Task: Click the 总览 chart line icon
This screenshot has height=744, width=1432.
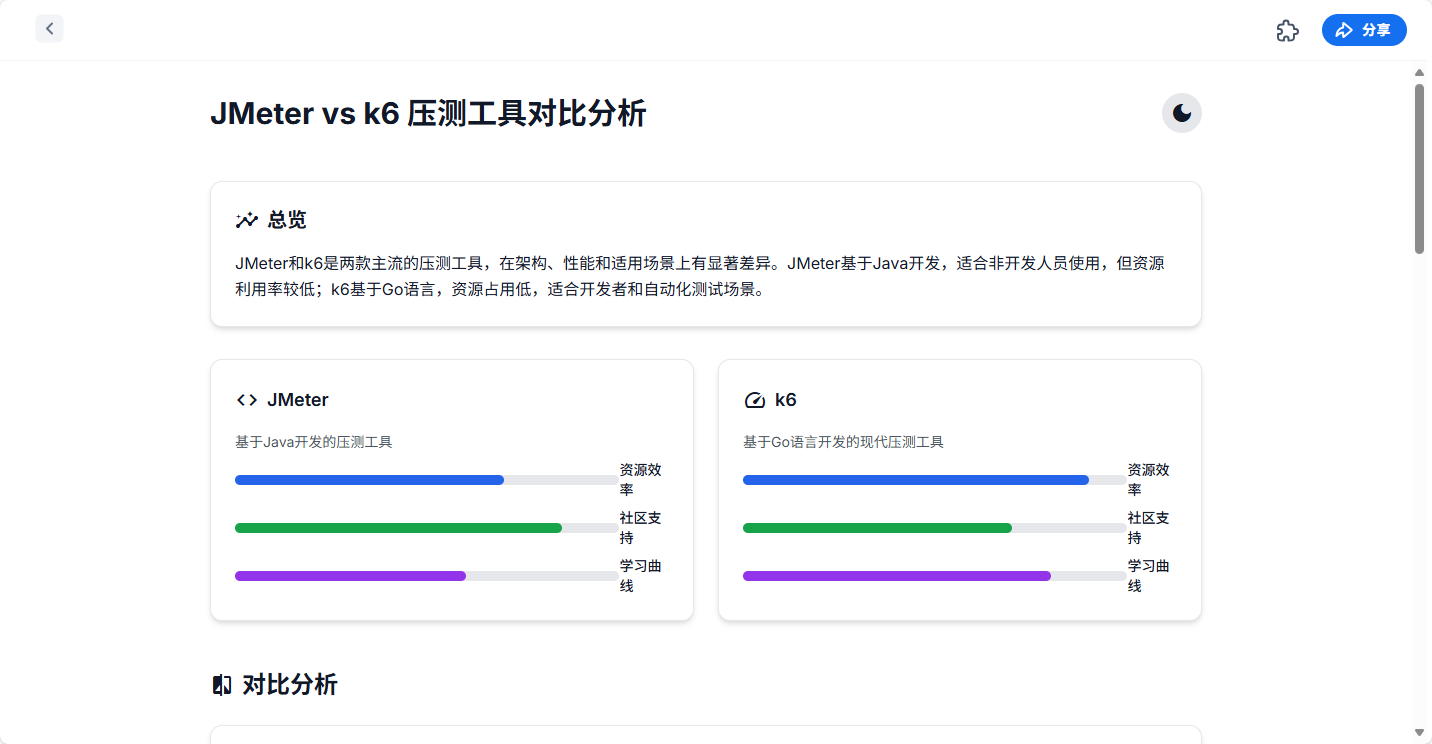Action: pyautogui.click(x=246, y=220)
